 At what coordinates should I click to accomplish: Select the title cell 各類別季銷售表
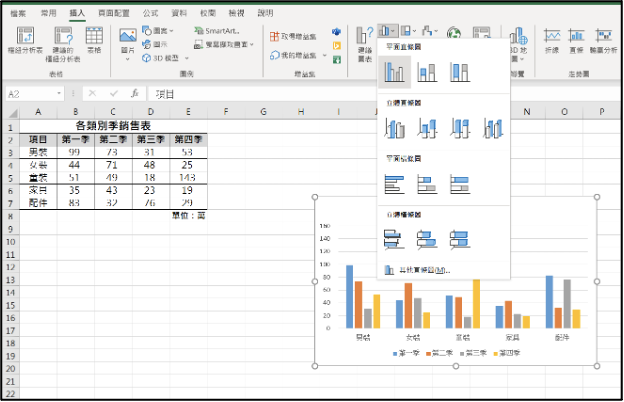[113, 126]
